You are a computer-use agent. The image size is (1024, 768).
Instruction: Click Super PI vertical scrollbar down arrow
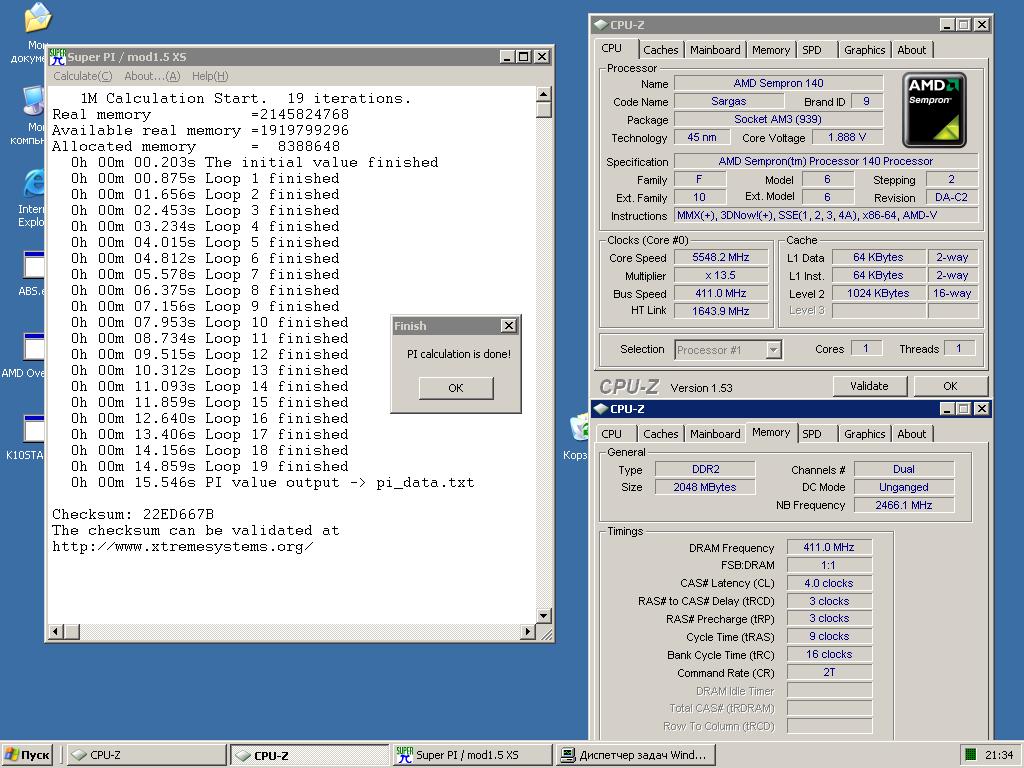coord(543,615)
